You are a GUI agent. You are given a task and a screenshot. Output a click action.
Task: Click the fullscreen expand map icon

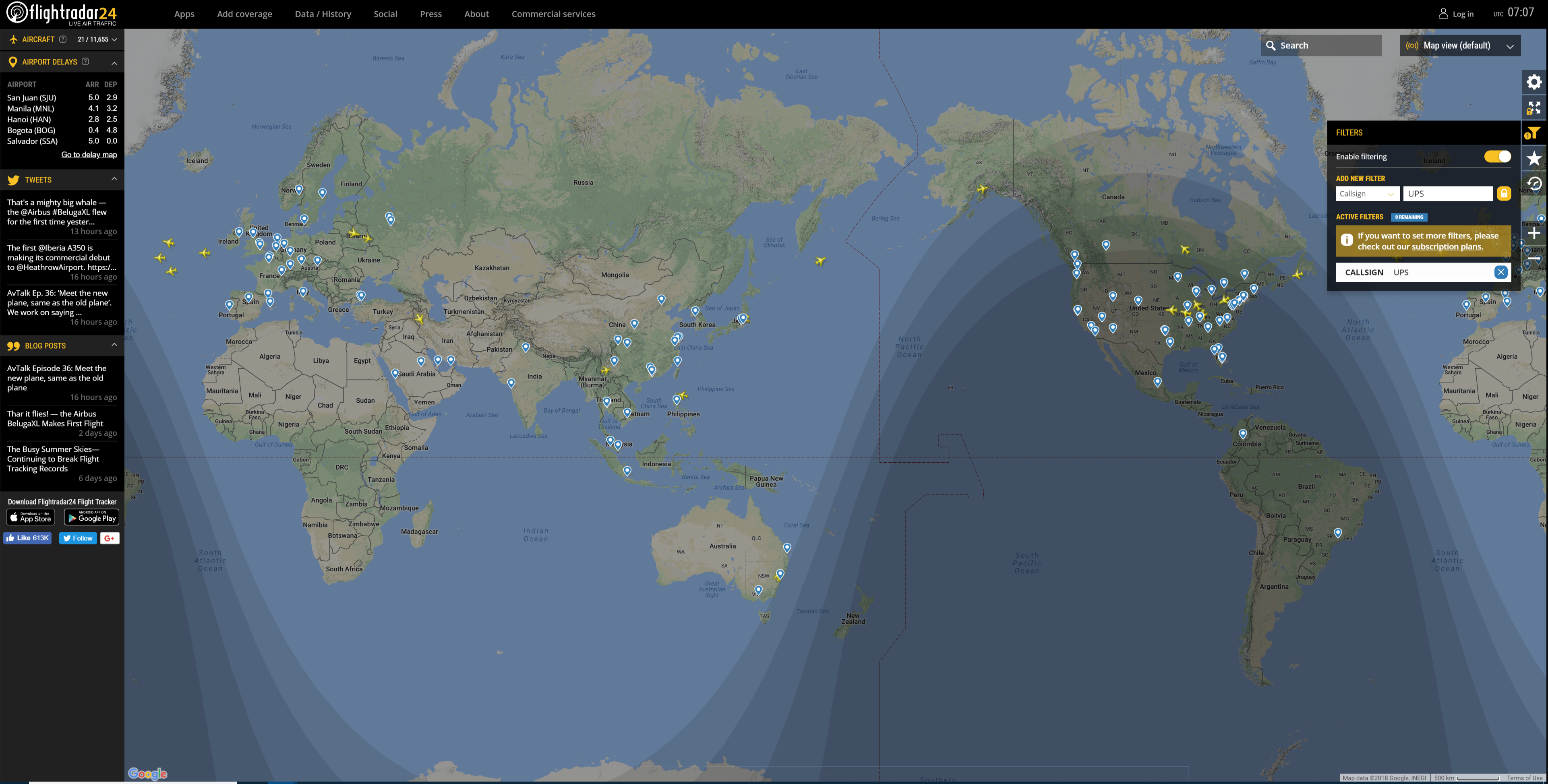[x=1534, y=108]
